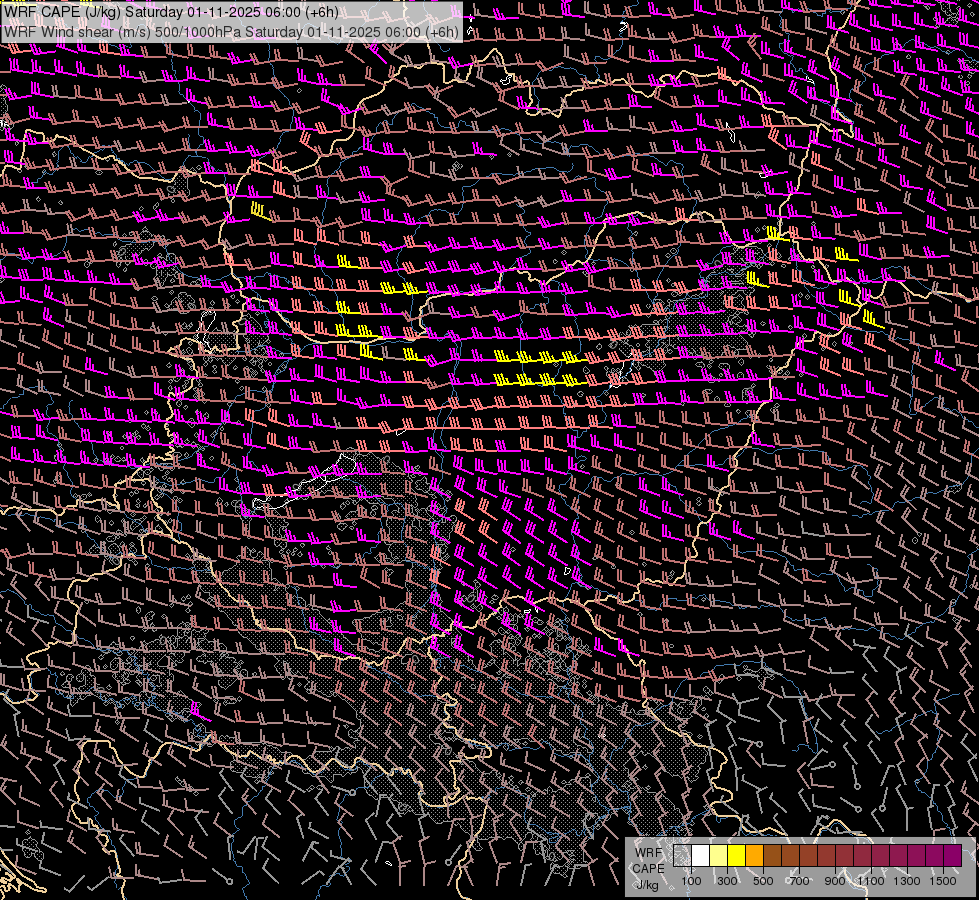Select the last purple swatch in legend
This screenshot has width=979, height=900.
(952, 855)
